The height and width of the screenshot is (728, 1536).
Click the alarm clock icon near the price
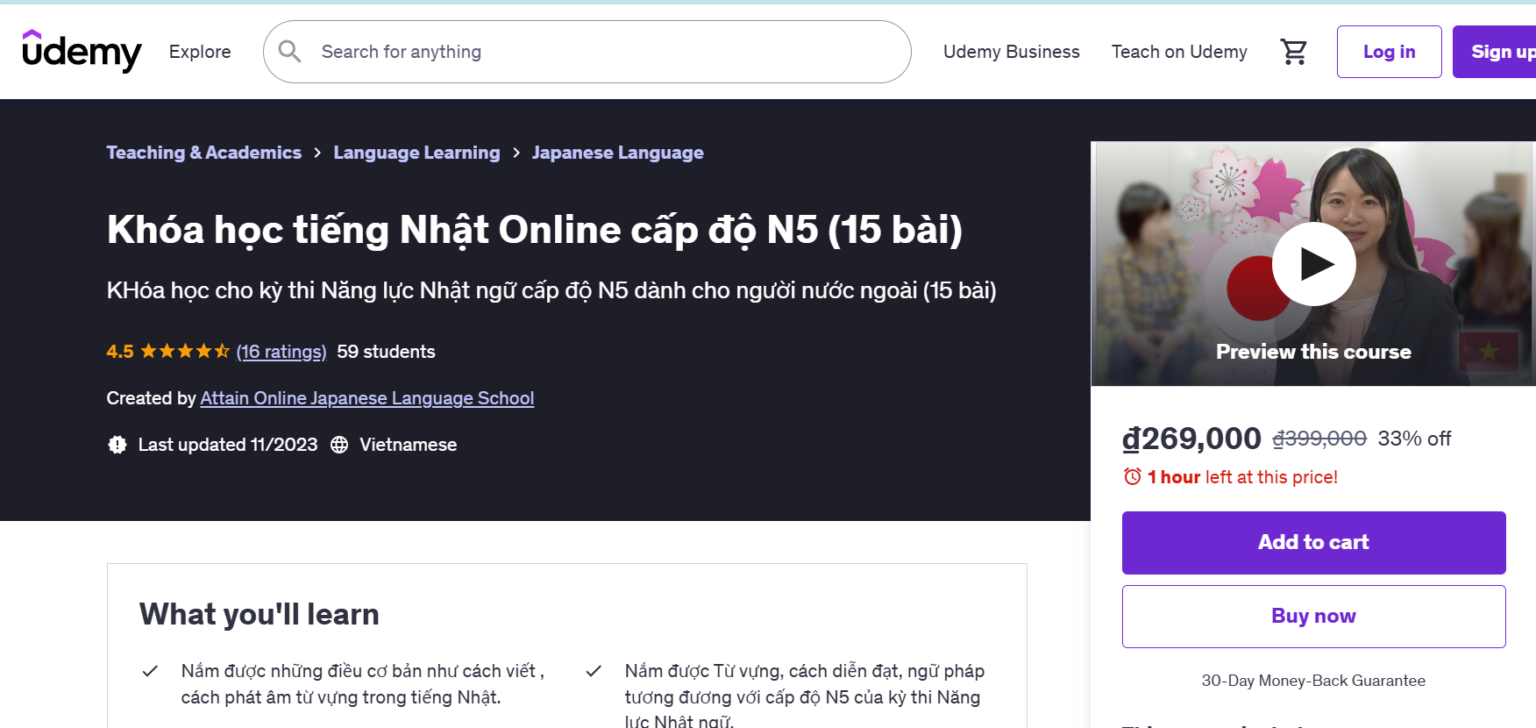[1132, 476]
